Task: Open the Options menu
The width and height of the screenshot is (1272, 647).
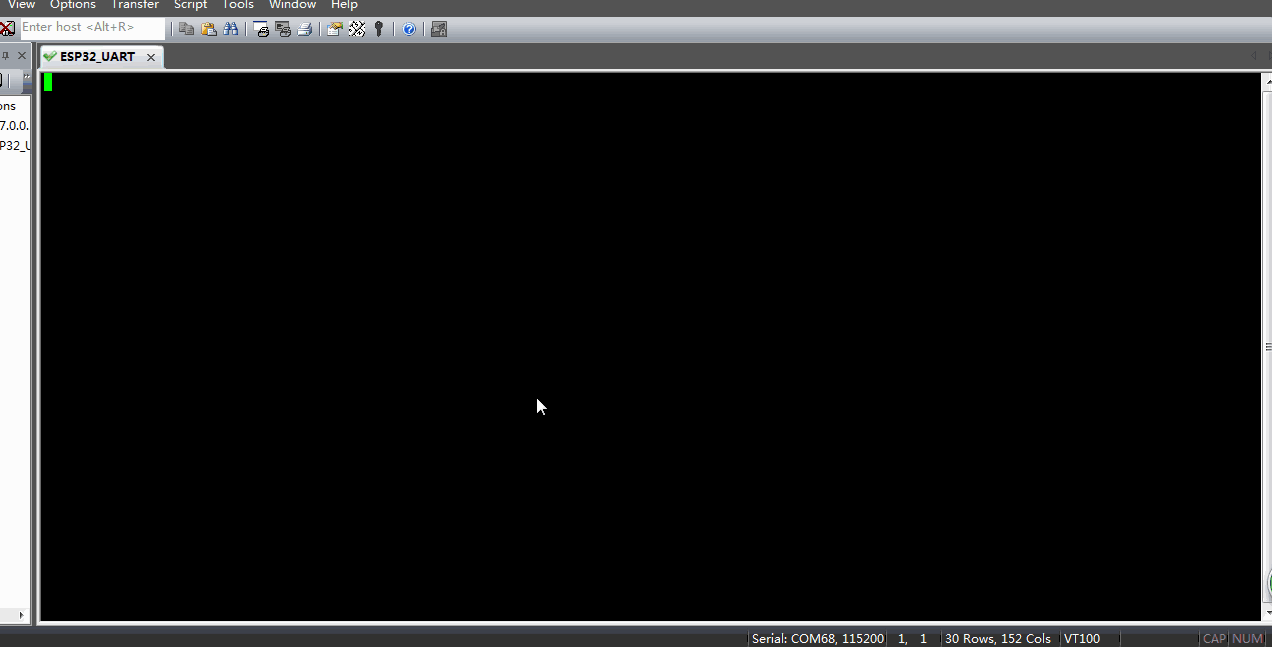Action: pyautogui.click(x=73, y=5)
